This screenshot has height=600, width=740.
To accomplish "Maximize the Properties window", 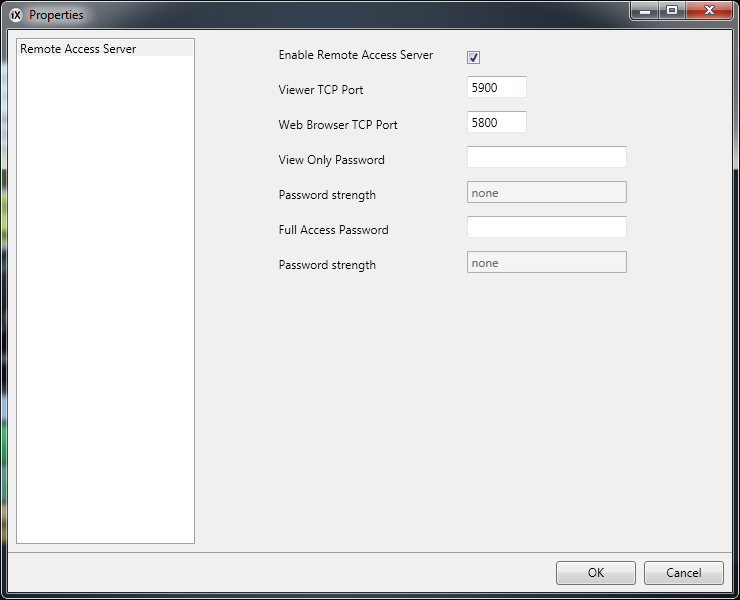I will pos(672,10).
